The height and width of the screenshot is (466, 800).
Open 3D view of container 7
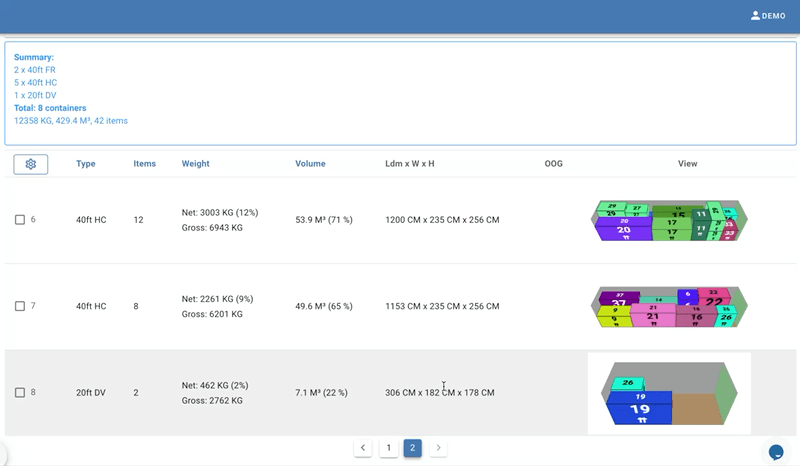[669, 307]
